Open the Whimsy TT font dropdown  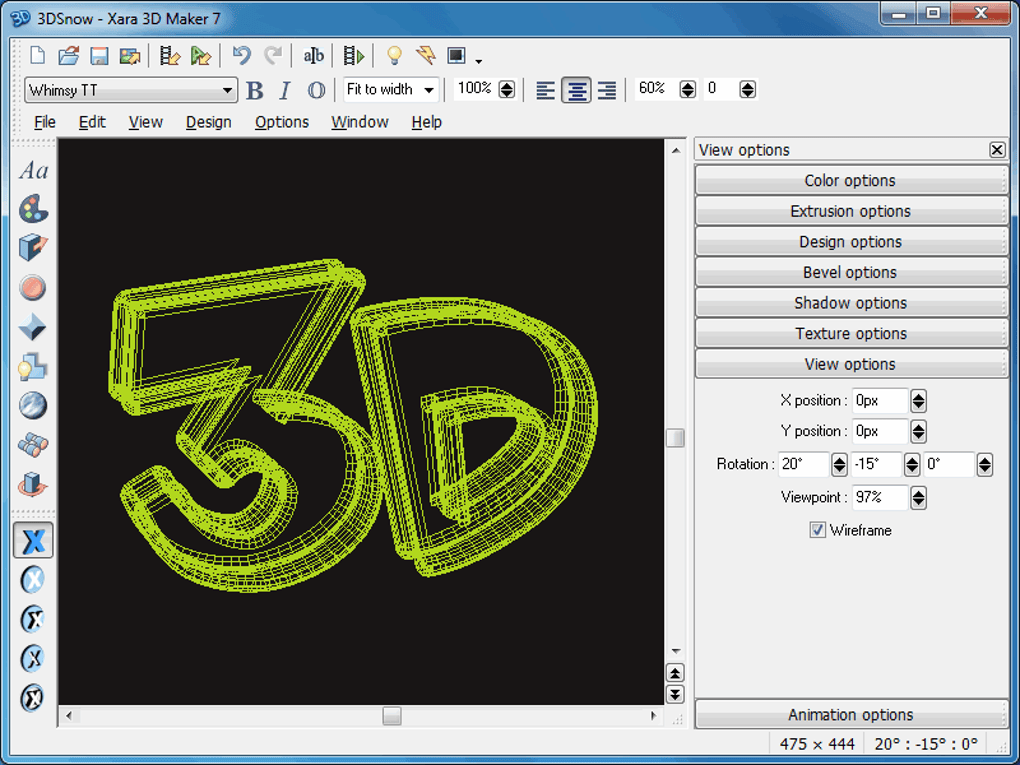pyautogui.click(x=227, y=90)
